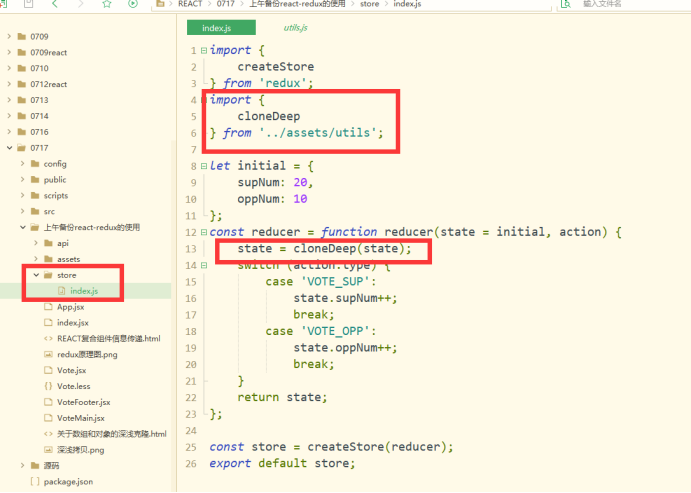This screenshot has width=691, height=493.
Task: Click 'createStore' on line 2
Action: [x=276, y=67]
